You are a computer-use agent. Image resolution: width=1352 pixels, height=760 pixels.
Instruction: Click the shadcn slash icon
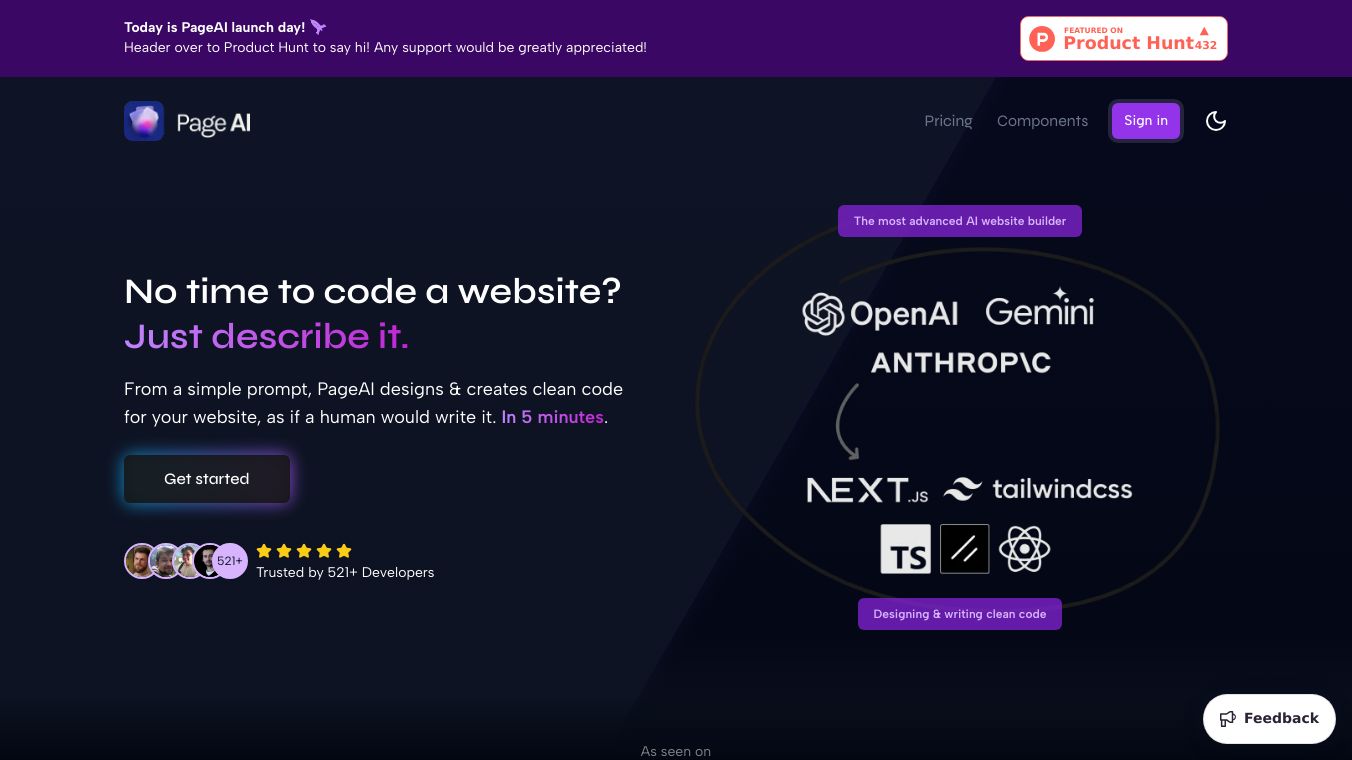(x=964, y=549)
